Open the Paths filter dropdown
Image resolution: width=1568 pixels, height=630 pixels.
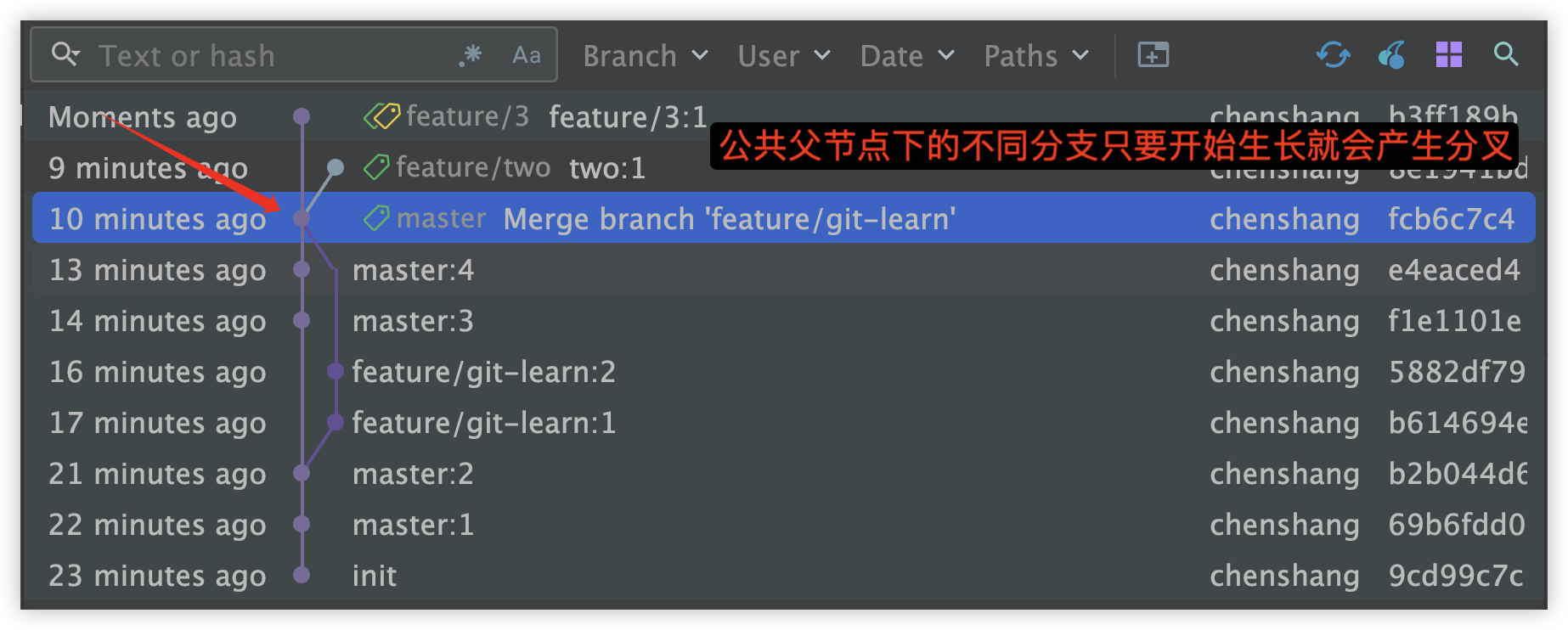tap(1035, 56)
